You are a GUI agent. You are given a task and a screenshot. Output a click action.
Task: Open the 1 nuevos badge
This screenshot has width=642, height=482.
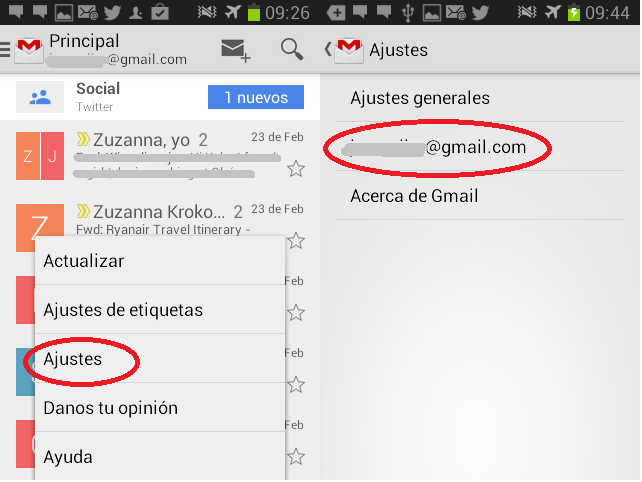tap(256, 97)
